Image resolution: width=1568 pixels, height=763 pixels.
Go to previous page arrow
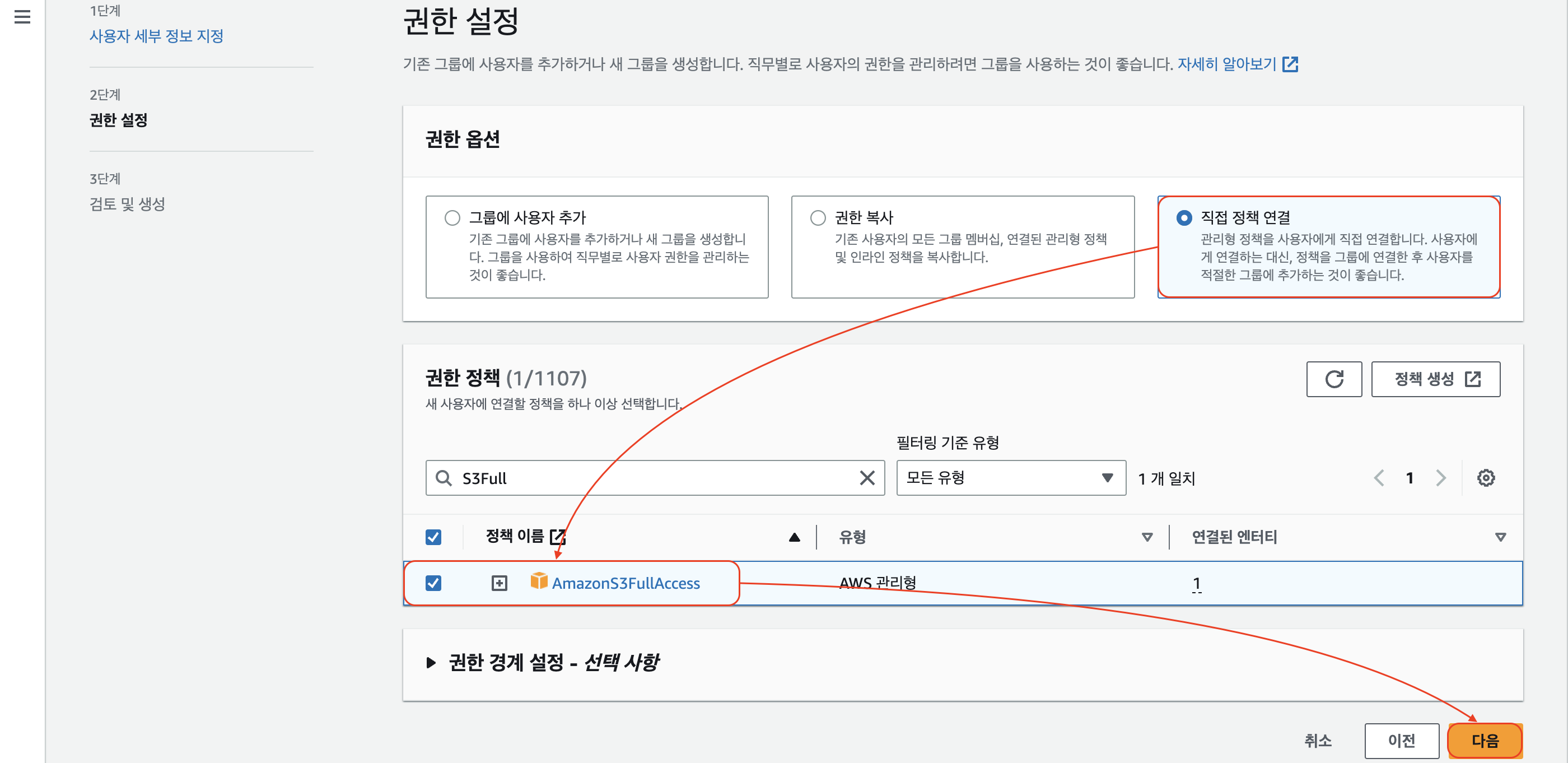tap(1379, 478)
